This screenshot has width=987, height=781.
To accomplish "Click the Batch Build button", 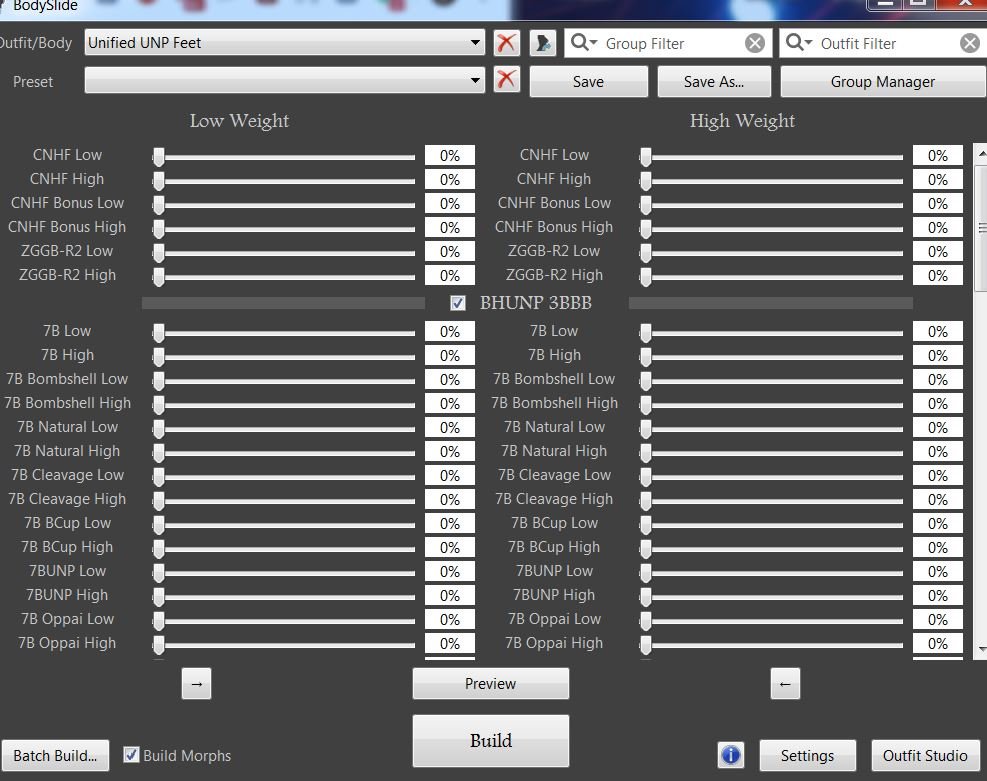I will tap(55, 755).
